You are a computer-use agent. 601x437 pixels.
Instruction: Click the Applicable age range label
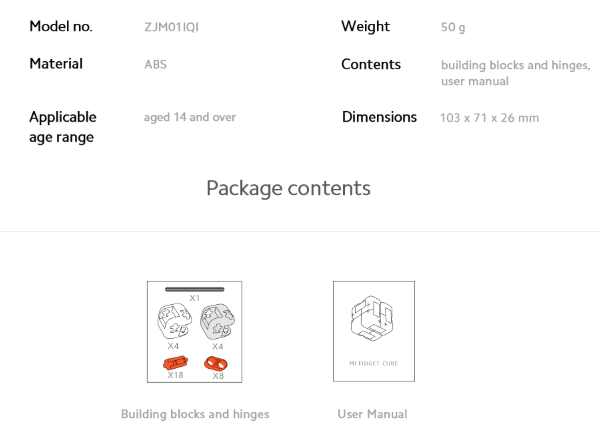point(63,127)
